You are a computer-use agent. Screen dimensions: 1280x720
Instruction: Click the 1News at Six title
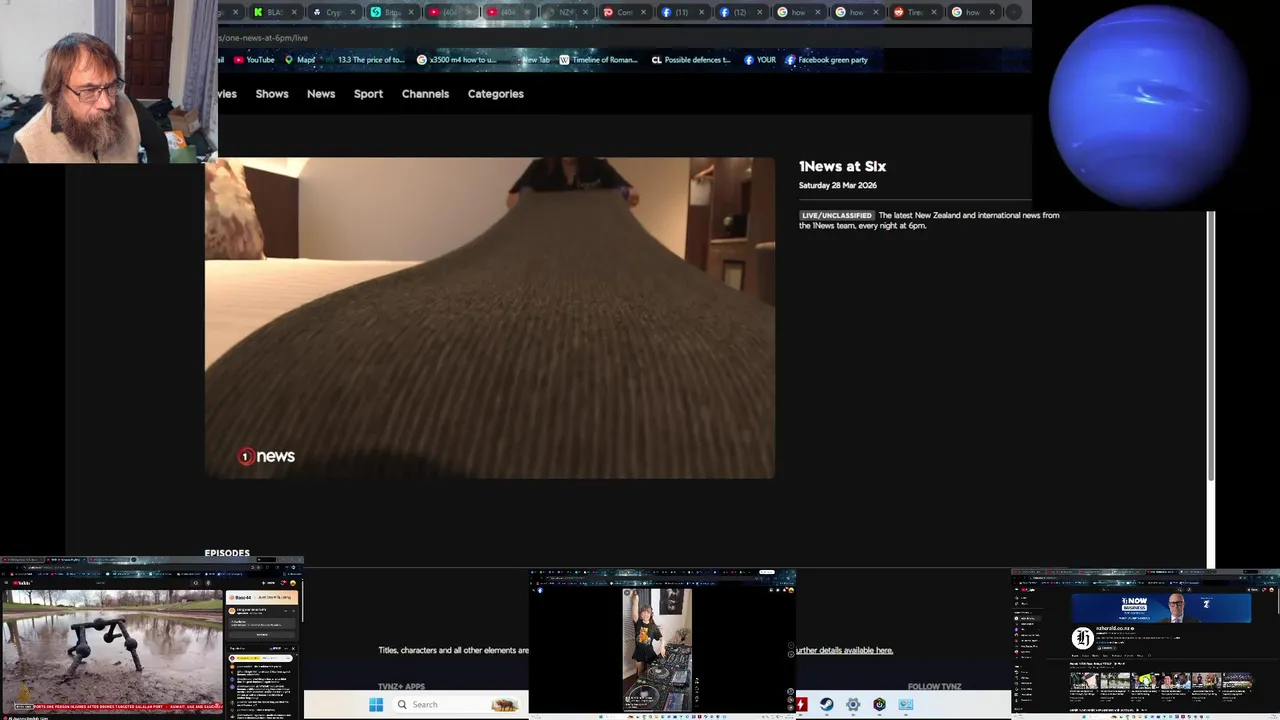coord(842,167)
